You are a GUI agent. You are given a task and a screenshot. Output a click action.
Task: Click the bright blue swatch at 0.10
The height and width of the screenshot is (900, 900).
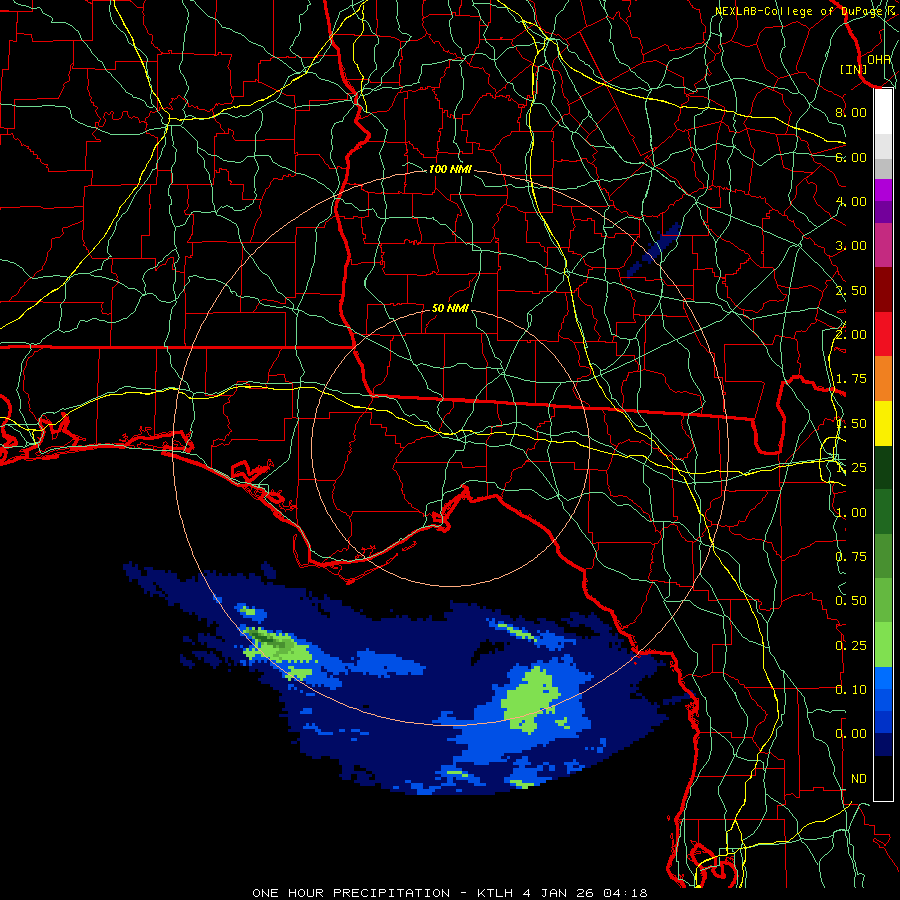coord(883,678)
